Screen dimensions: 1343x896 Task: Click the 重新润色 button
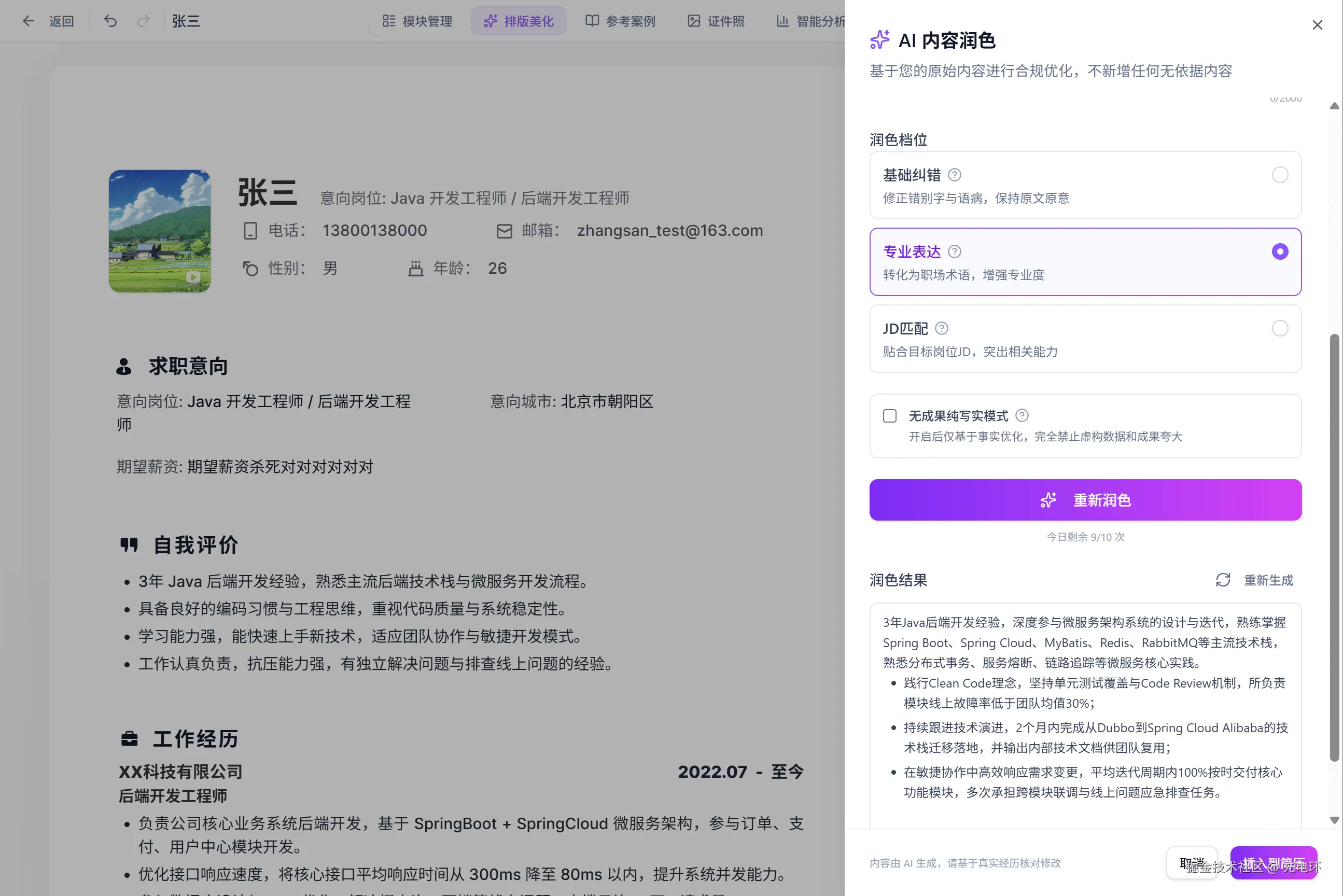pyautogui.click(x=1085, y=500)
